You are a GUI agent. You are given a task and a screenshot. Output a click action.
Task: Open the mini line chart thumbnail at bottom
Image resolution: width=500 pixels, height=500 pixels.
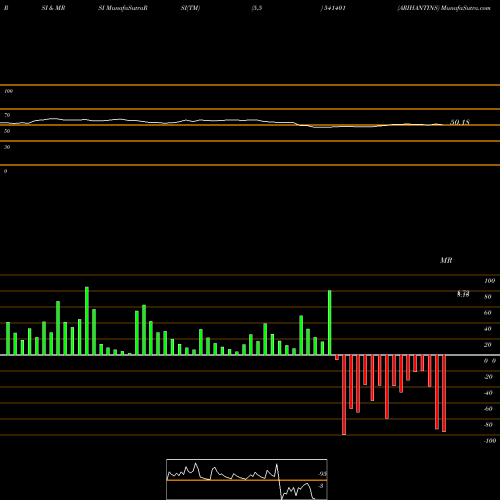coord(247,479)
